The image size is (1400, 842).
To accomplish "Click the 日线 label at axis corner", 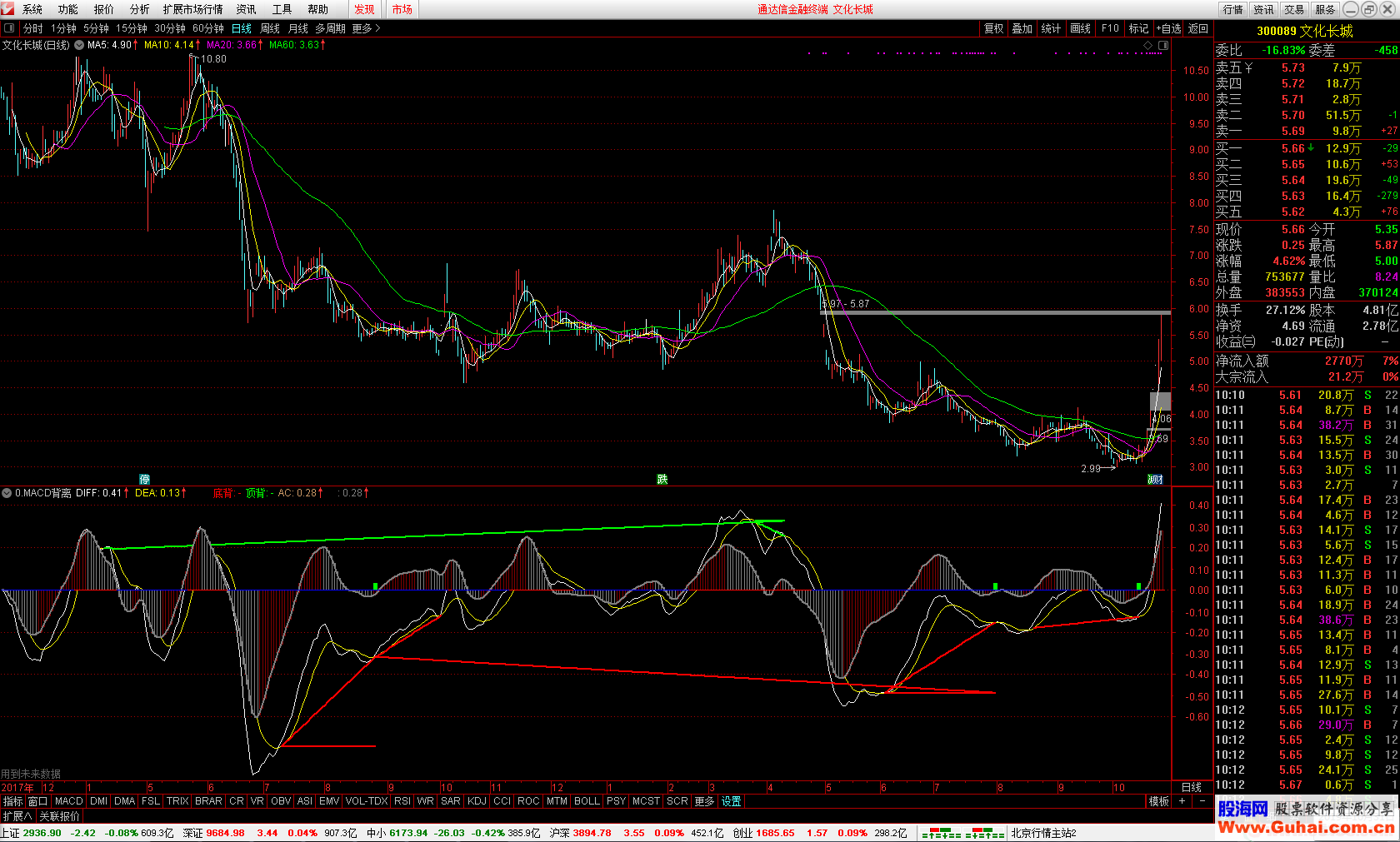I will click(1192, 787).
